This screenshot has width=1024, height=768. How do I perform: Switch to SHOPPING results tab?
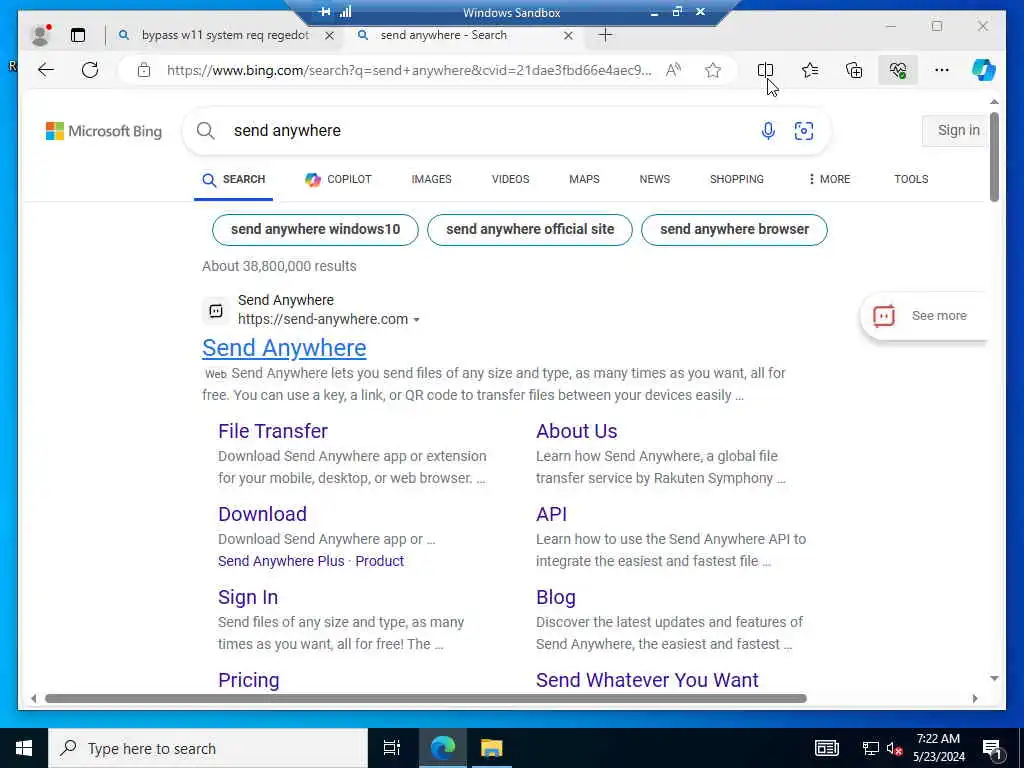pyautogui.click(x=737, y=179)
